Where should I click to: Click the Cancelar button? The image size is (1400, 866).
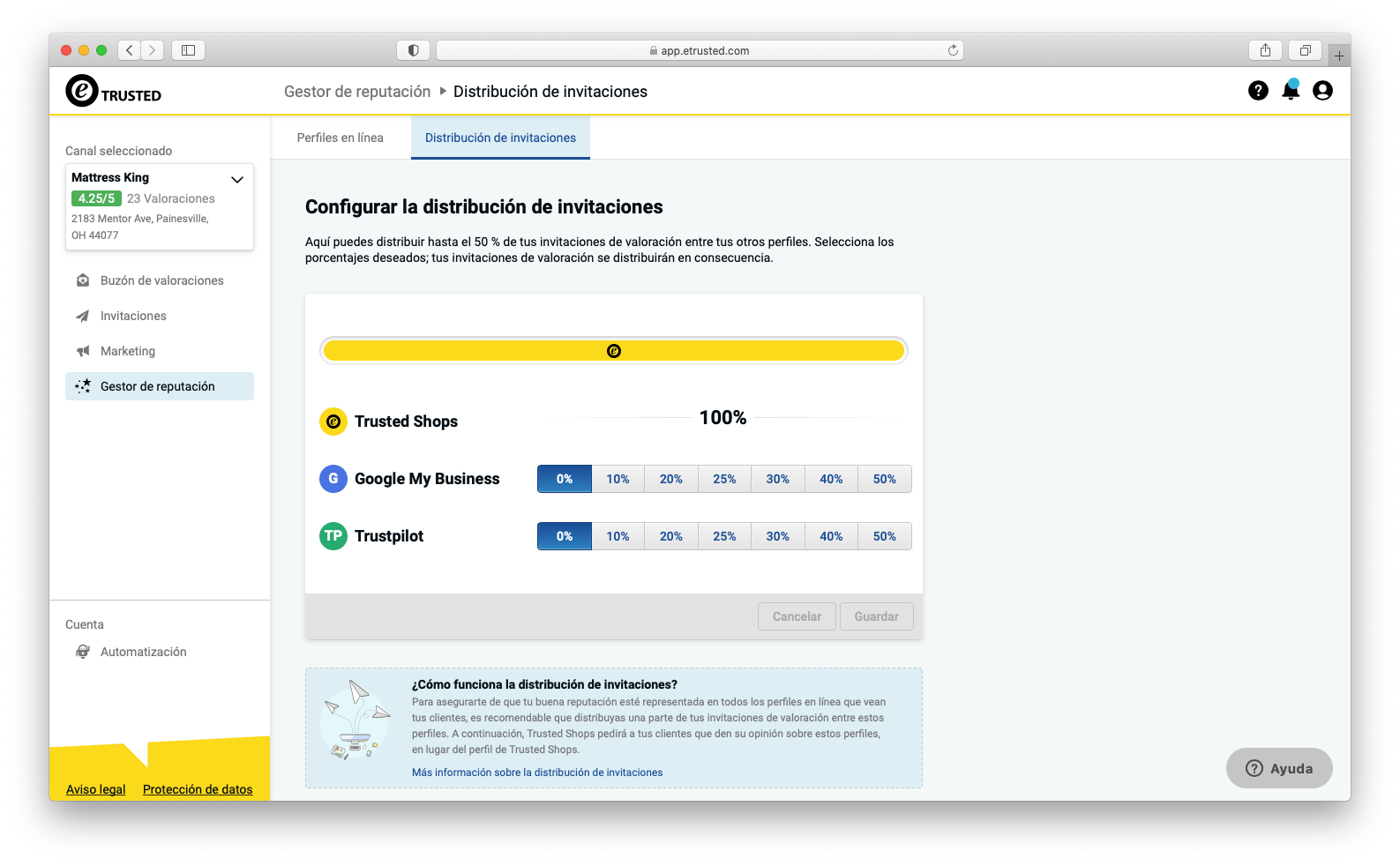tap(797, 616)
